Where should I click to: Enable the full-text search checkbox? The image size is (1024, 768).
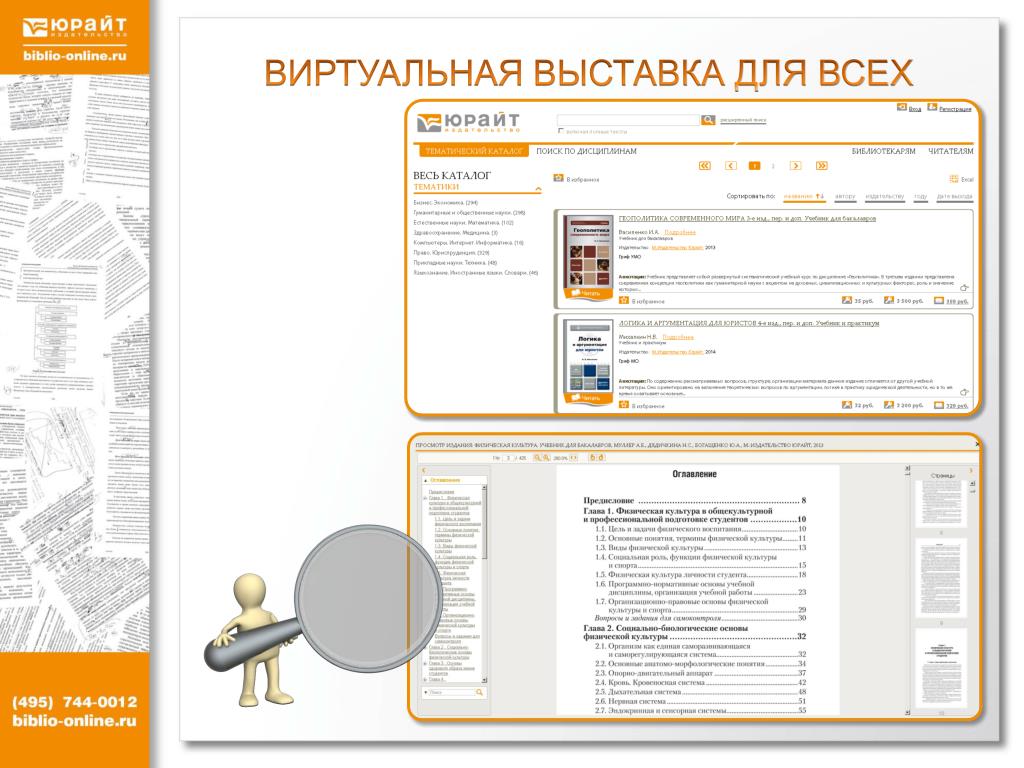pos(561,131)
